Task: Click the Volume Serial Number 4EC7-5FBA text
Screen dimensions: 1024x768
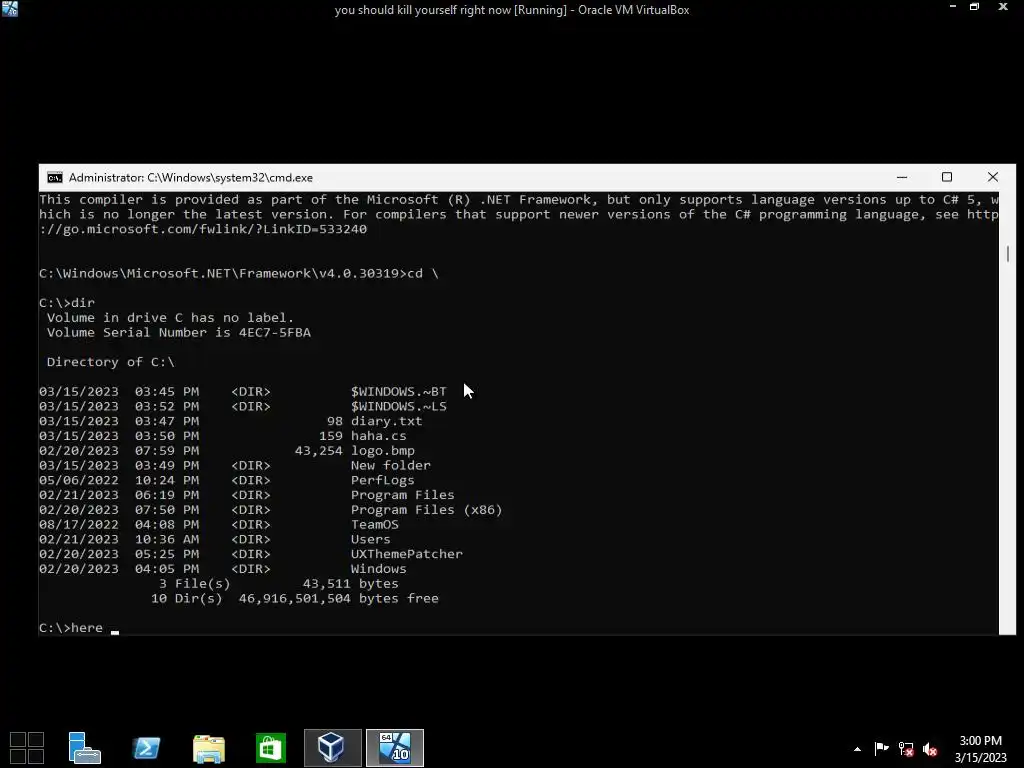Action: (x=179, y=332)
